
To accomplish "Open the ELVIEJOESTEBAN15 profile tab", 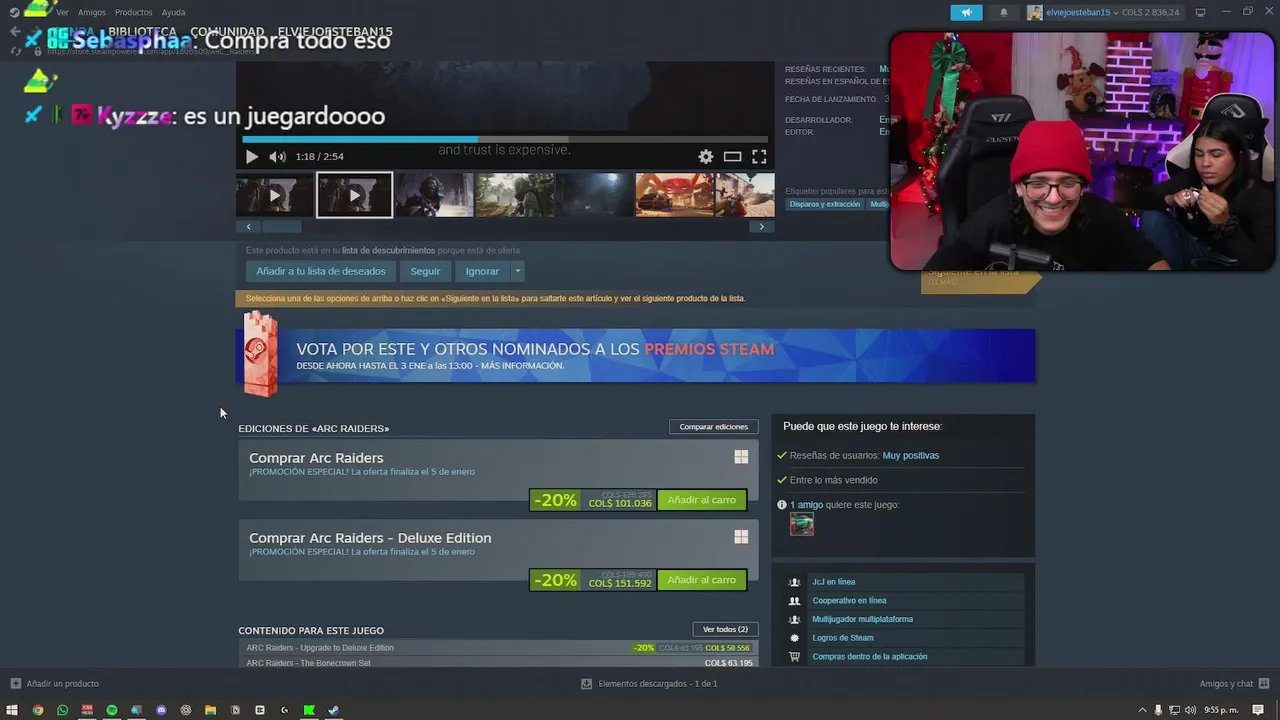I will (335, 32).
